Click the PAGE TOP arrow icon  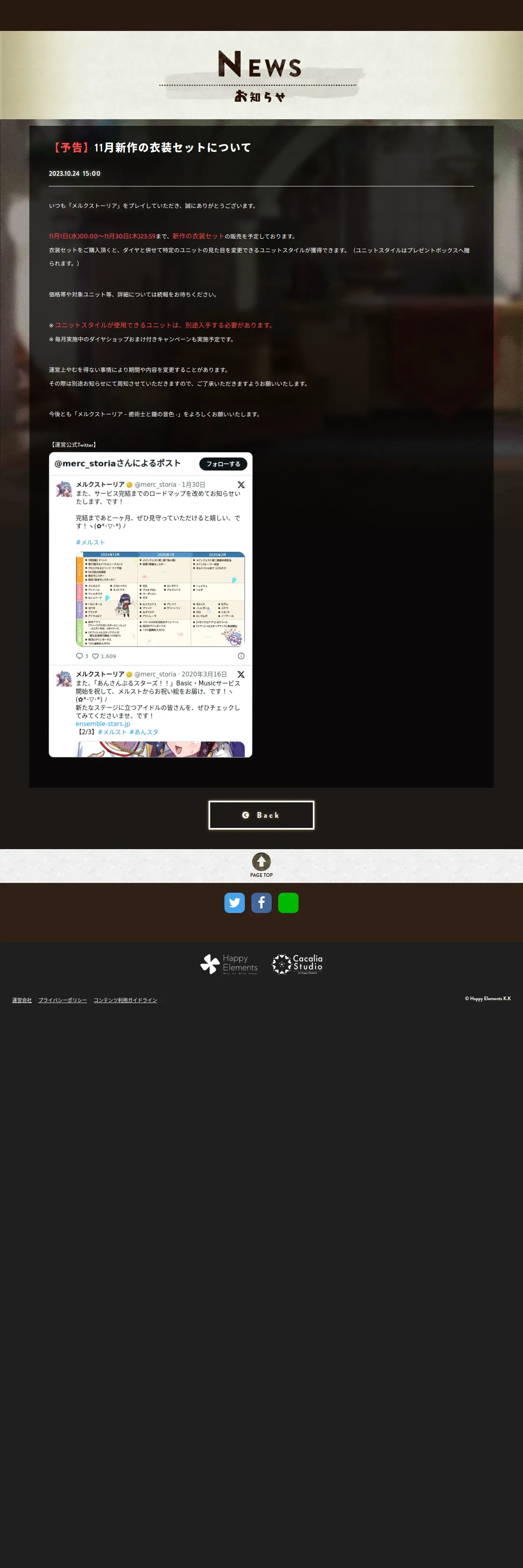(x=261, y=861)
